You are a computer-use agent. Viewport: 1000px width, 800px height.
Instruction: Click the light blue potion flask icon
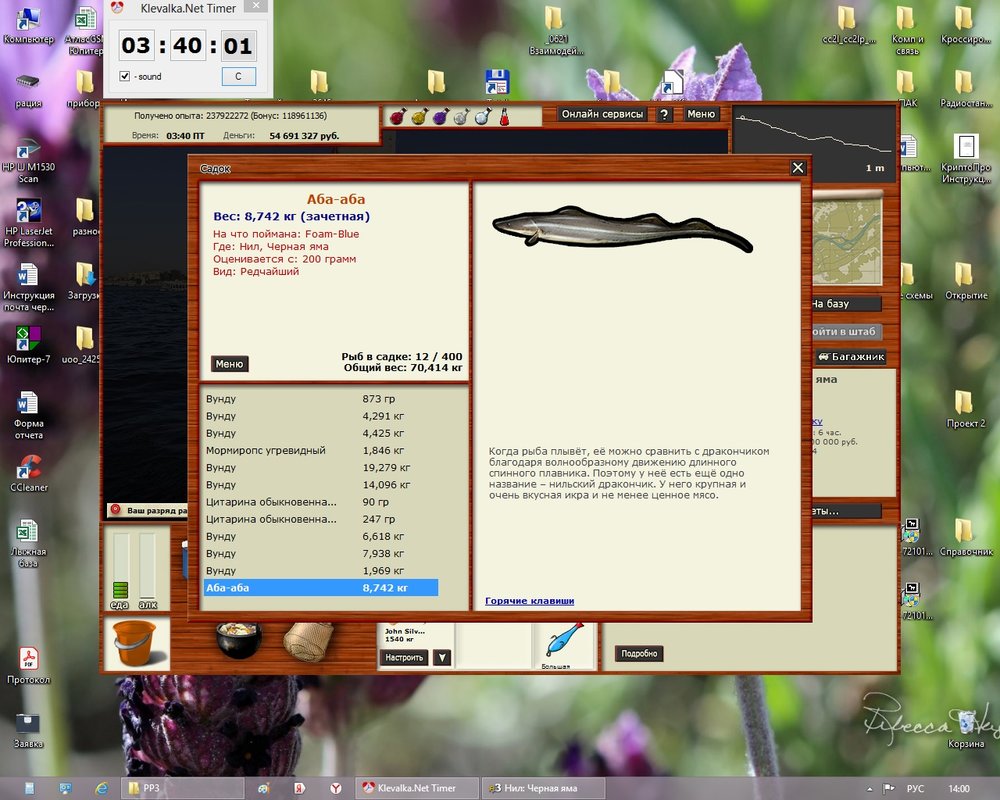tap(483, 116)
